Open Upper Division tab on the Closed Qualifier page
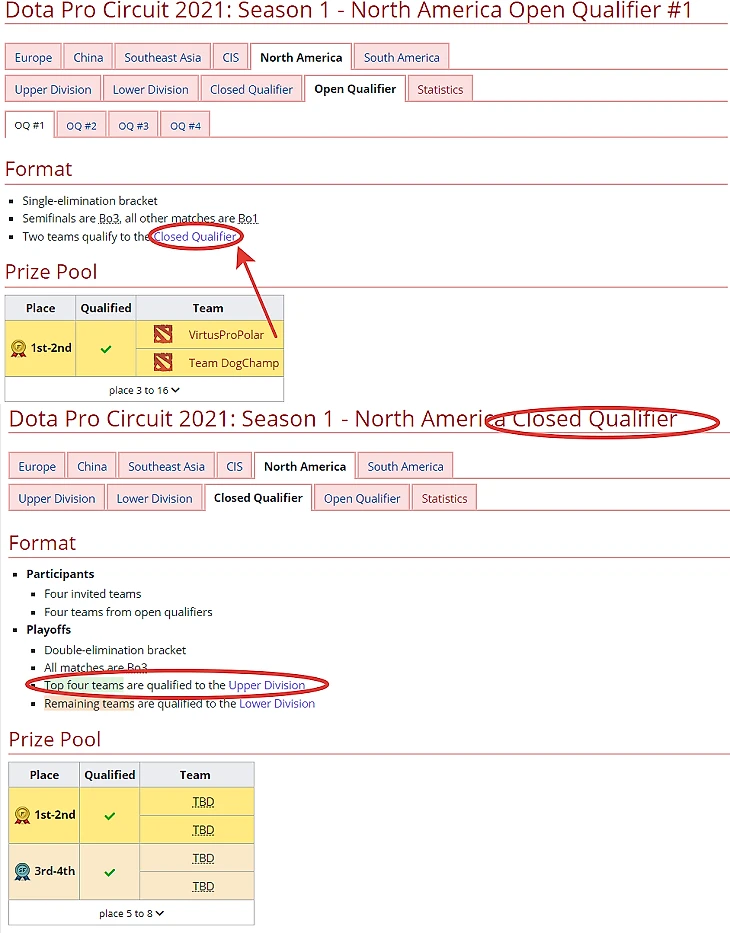The height and width of the screenshot is (933, 730). pos(57,498)
